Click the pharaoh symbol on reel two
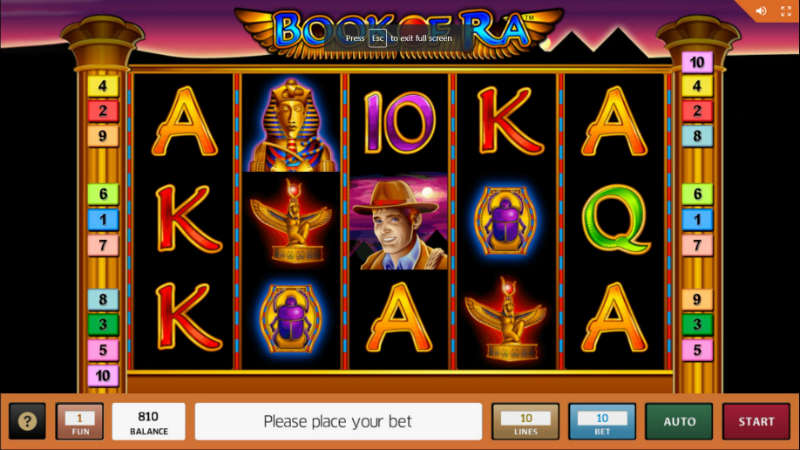Screen dimensions: 800x450 coord(291,123)
